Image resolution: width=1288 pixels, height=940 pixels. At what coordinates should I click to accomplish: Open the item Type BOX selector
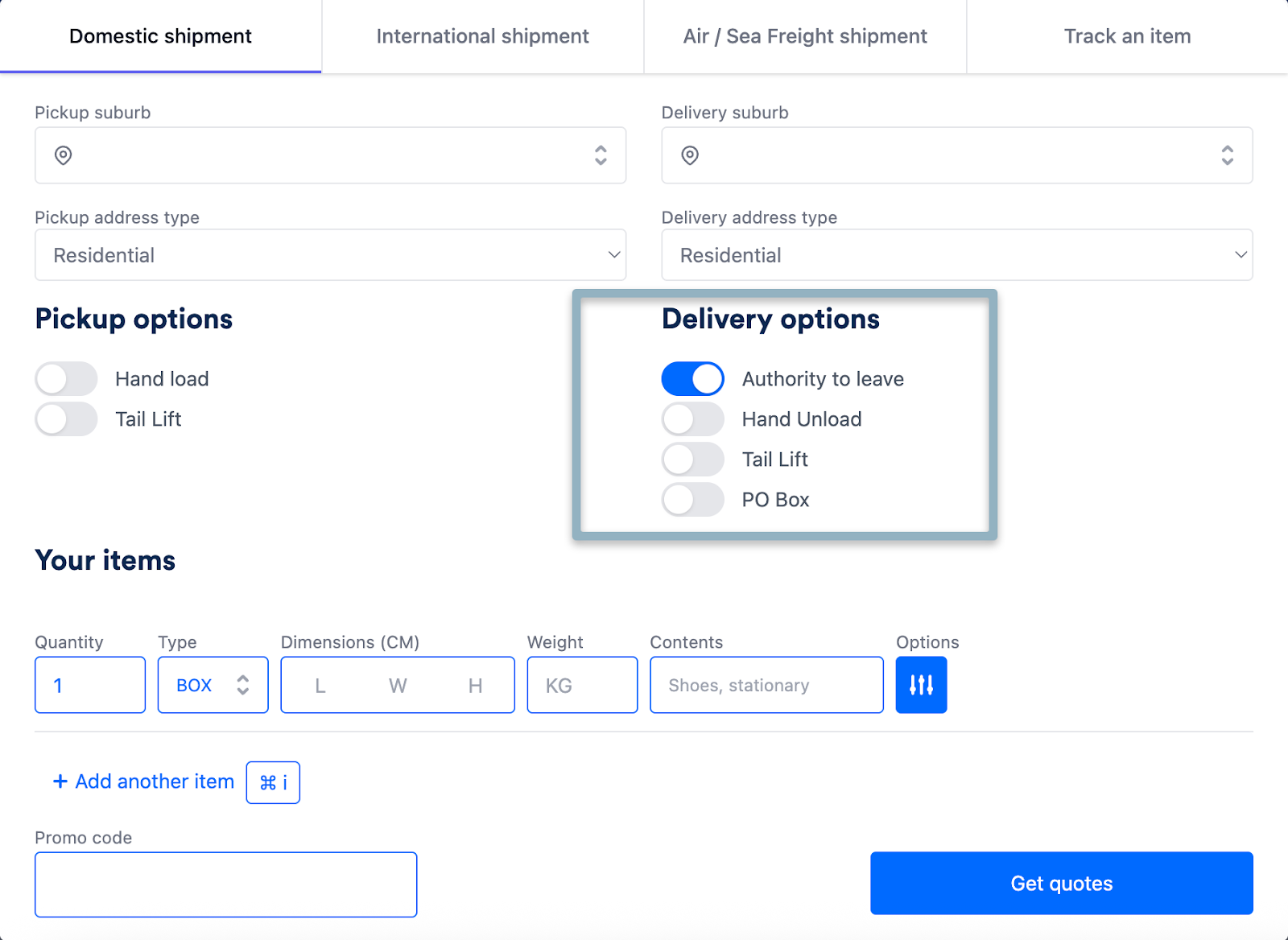(212, 685)
